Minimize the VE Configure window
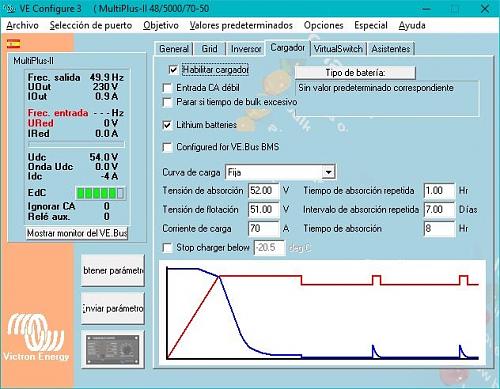This screenshot has width=500, height=389. (x=426, y=9)
